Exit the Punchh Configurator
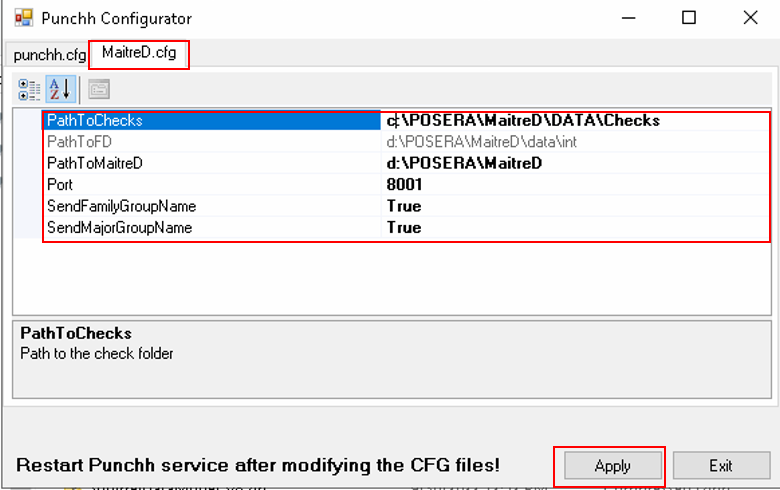 coord(720,466)
